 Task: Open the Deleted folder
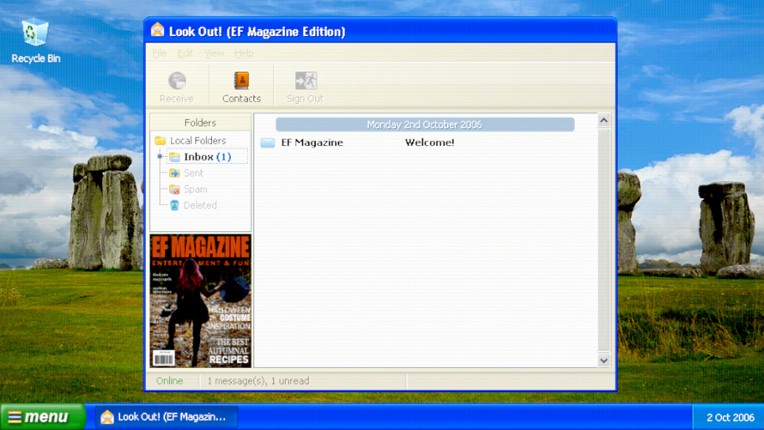pos(199,205)
